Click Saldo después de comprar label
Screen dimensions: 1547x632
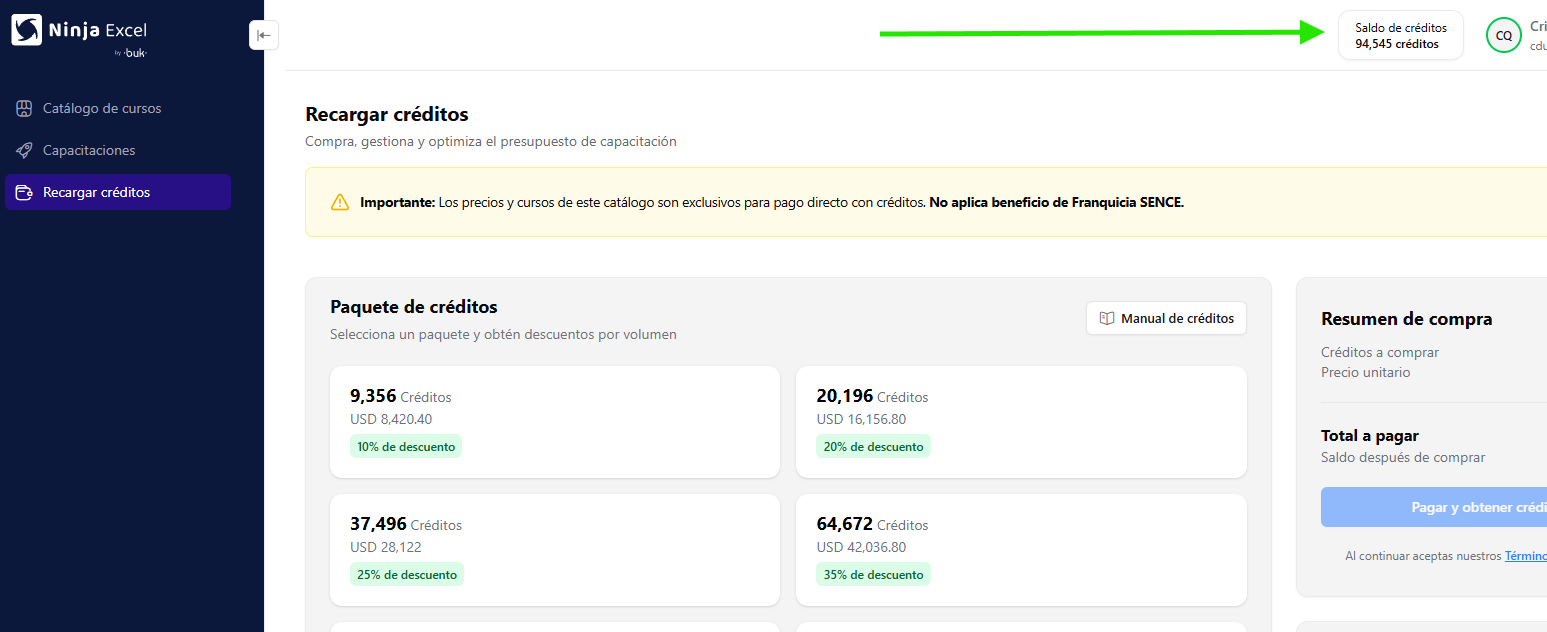click(x=1403, y=458)
